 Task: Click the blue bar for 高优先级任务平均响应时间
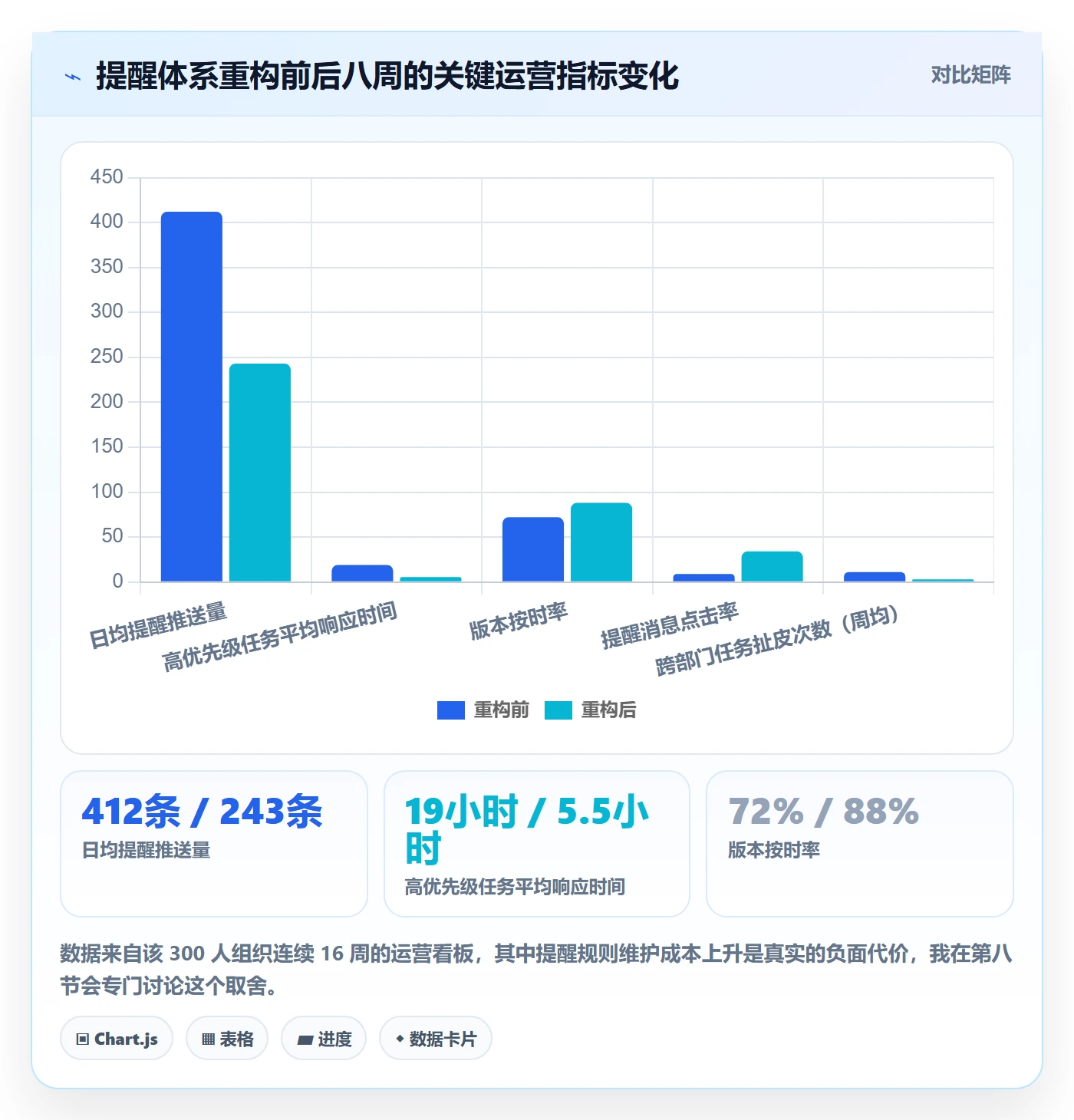(362, 573)
